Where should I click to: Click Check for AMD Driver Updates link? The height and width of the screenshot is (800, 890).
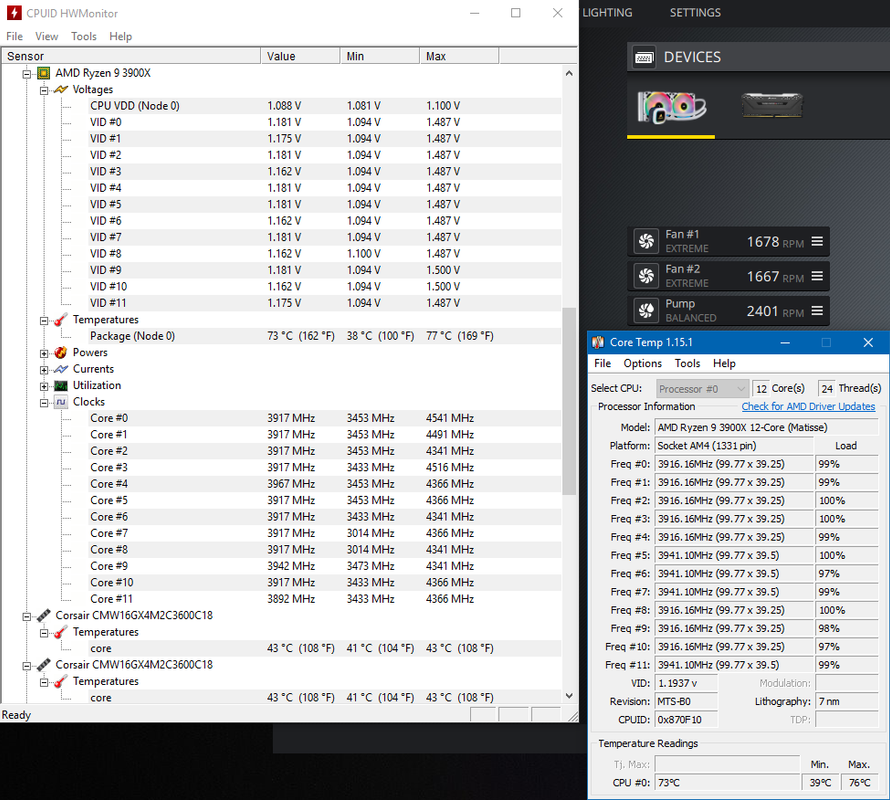808,407
